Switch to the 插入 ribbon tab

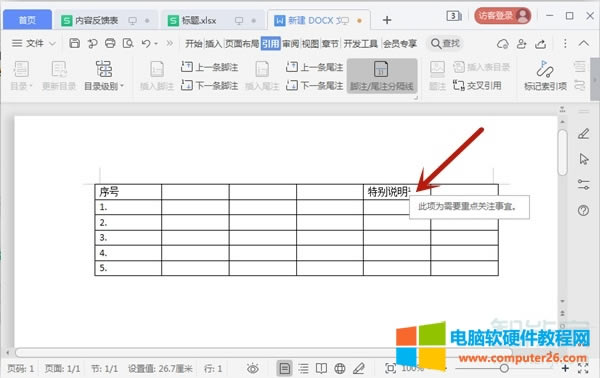(213, 44)
